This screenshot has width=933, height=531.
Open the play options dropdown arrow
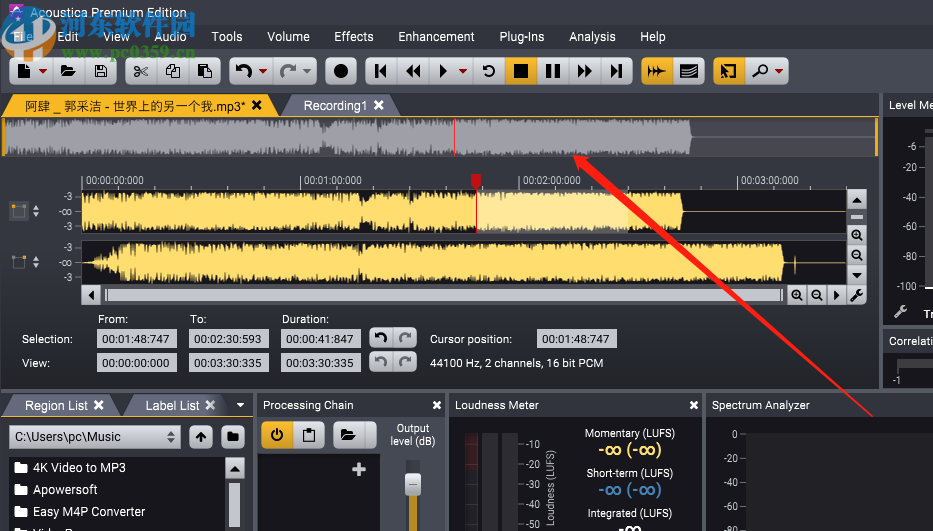(462, 71)
